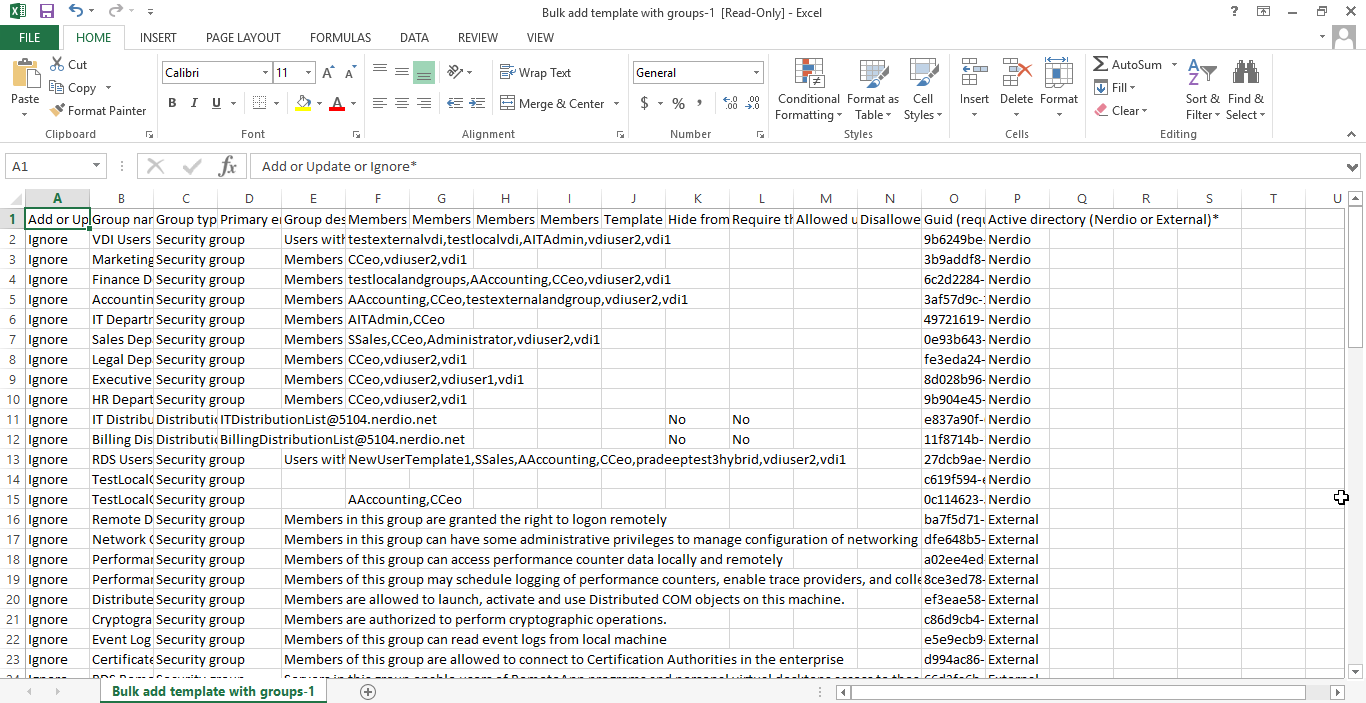This screenshot has width=1366, height=703.
Task: Open the Format cells menu
Action: [x=1058, y=89]
